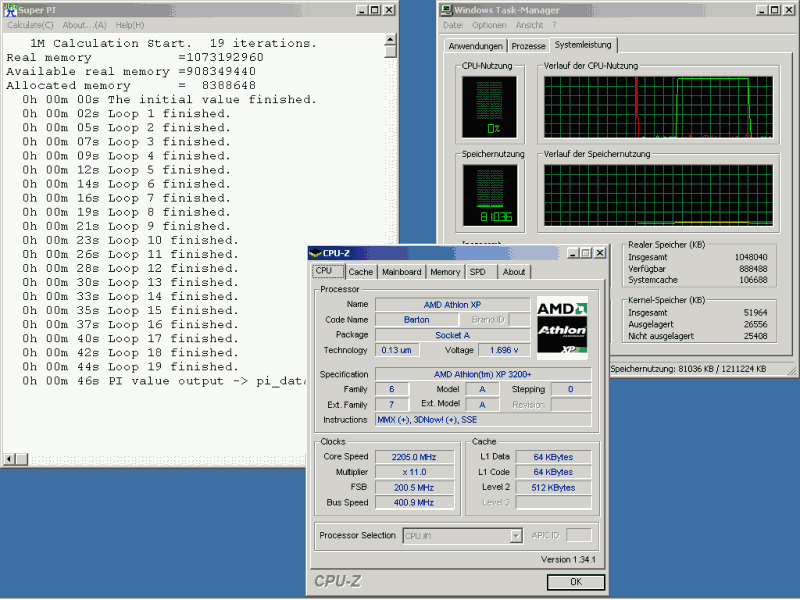The width and height of the screenshot is (800, 600).
Task: Click the 'Real memory =1073192960' line
Action: 135,57
